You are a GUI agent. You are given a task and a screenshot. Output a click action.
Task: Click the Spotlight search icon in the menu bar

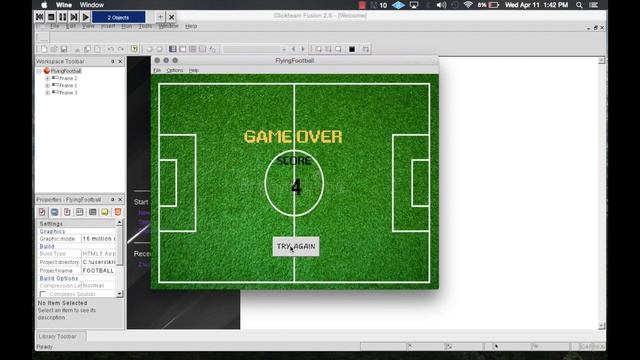pyautogui.click(x=579, y=5)
